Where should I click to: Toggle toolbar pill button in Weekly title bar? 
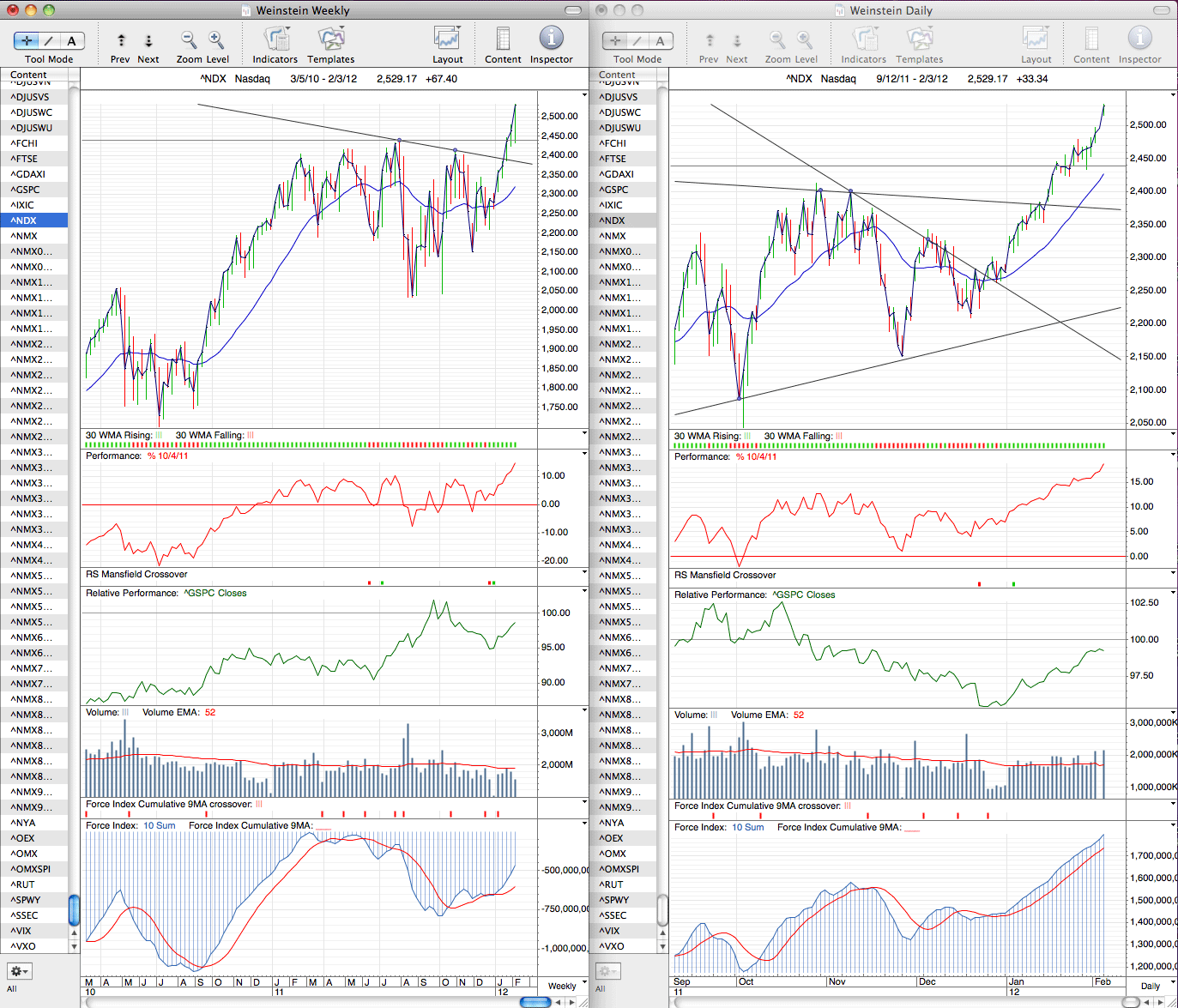click(574, 10)
